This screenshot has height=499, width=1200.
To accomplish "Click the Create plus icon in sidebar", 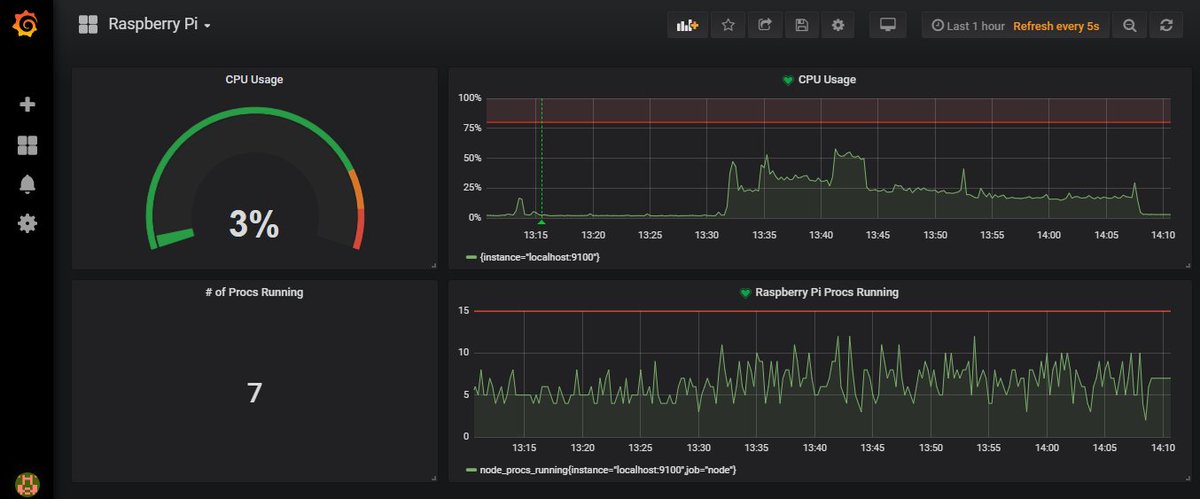I will [27, 104].
